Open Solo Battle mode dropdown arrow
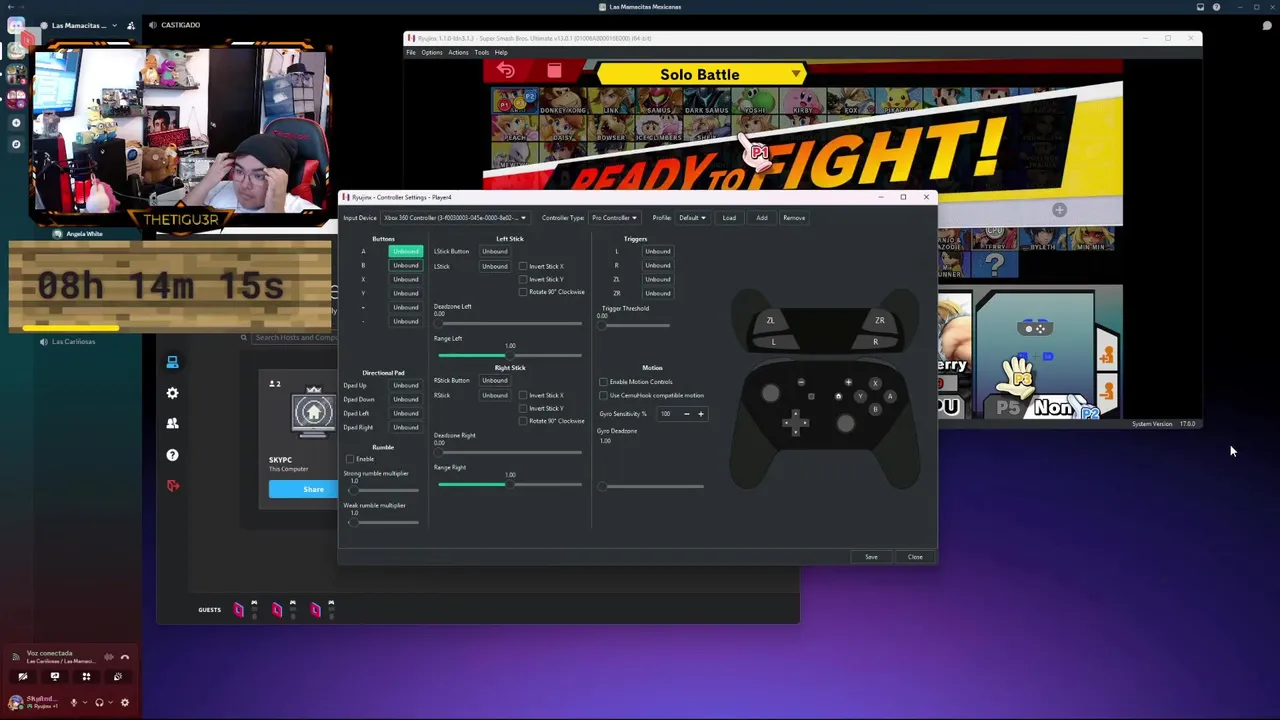This screenshot has width=1280, height=720. [796, 74]
